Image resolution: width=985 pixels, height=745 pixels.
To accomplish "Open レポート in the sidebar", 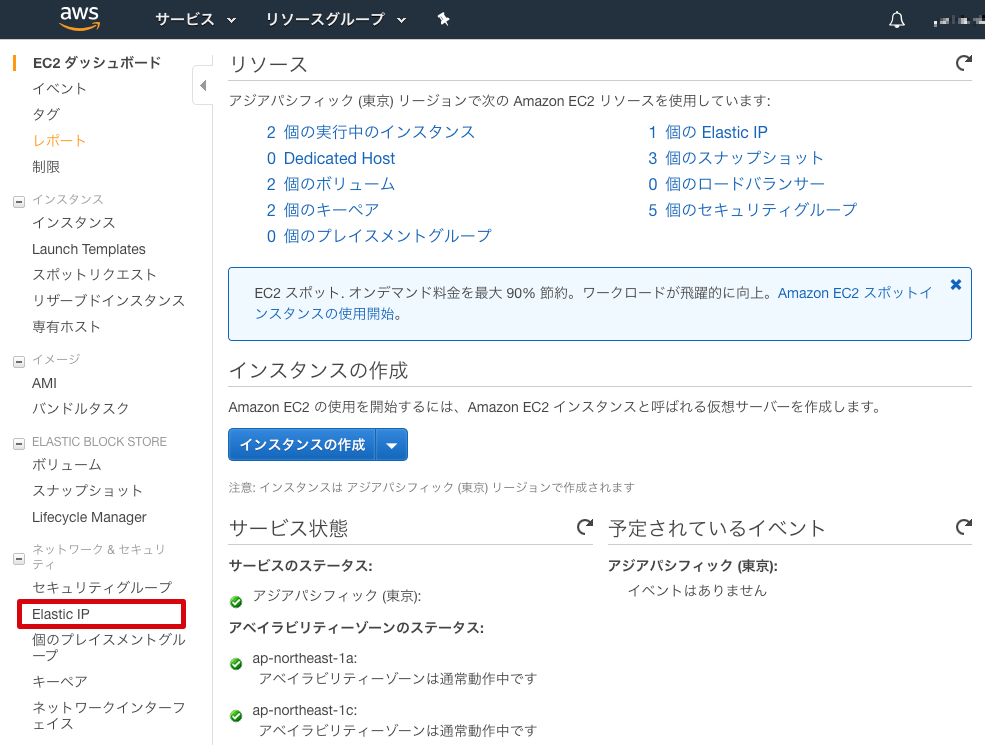I will [59, 141].
